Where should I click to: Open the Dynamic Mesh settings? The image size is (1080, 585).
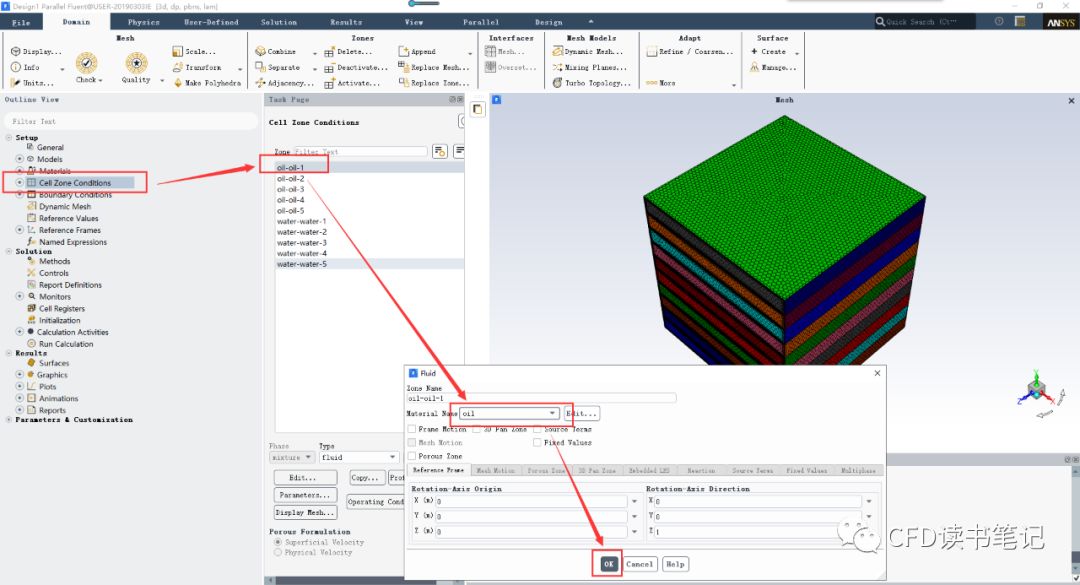tap(588, 52)
